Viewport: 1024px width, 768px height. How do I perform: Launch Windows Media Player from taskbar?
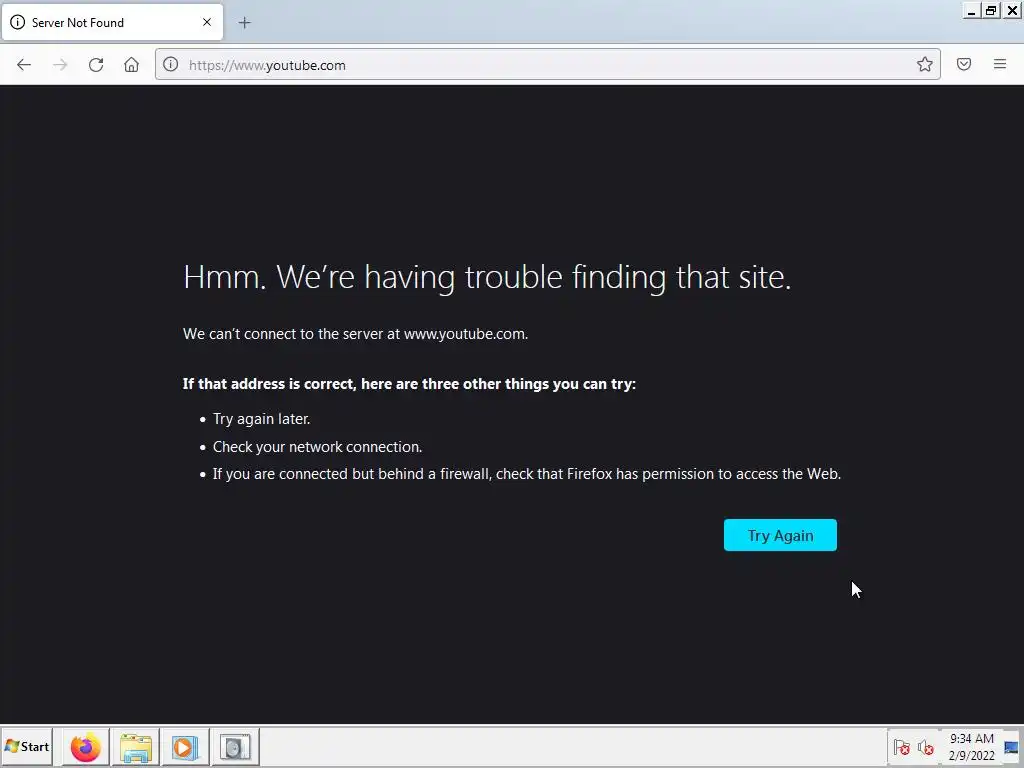(185, 747)
